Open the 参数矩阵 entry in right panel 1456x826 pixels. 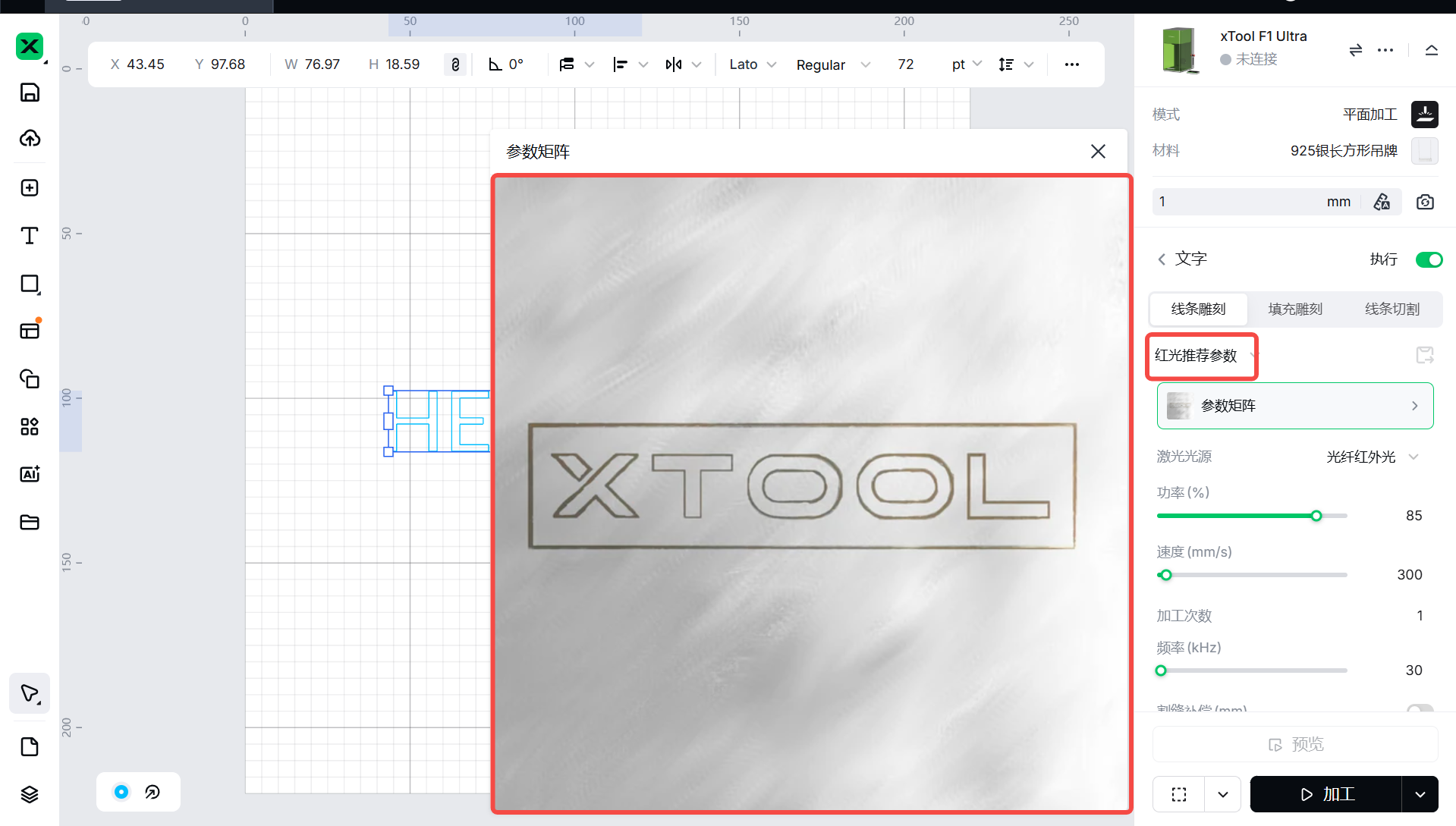(x=1294, y=406)
